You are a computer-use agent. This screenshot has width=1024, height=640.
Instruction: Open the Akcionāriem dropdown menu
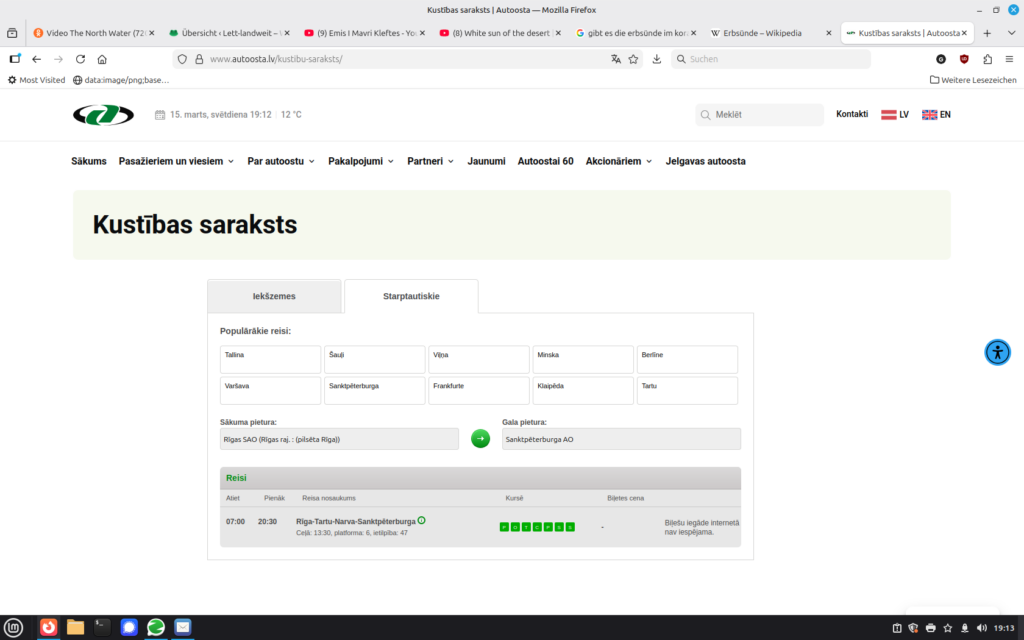(619, 161)
